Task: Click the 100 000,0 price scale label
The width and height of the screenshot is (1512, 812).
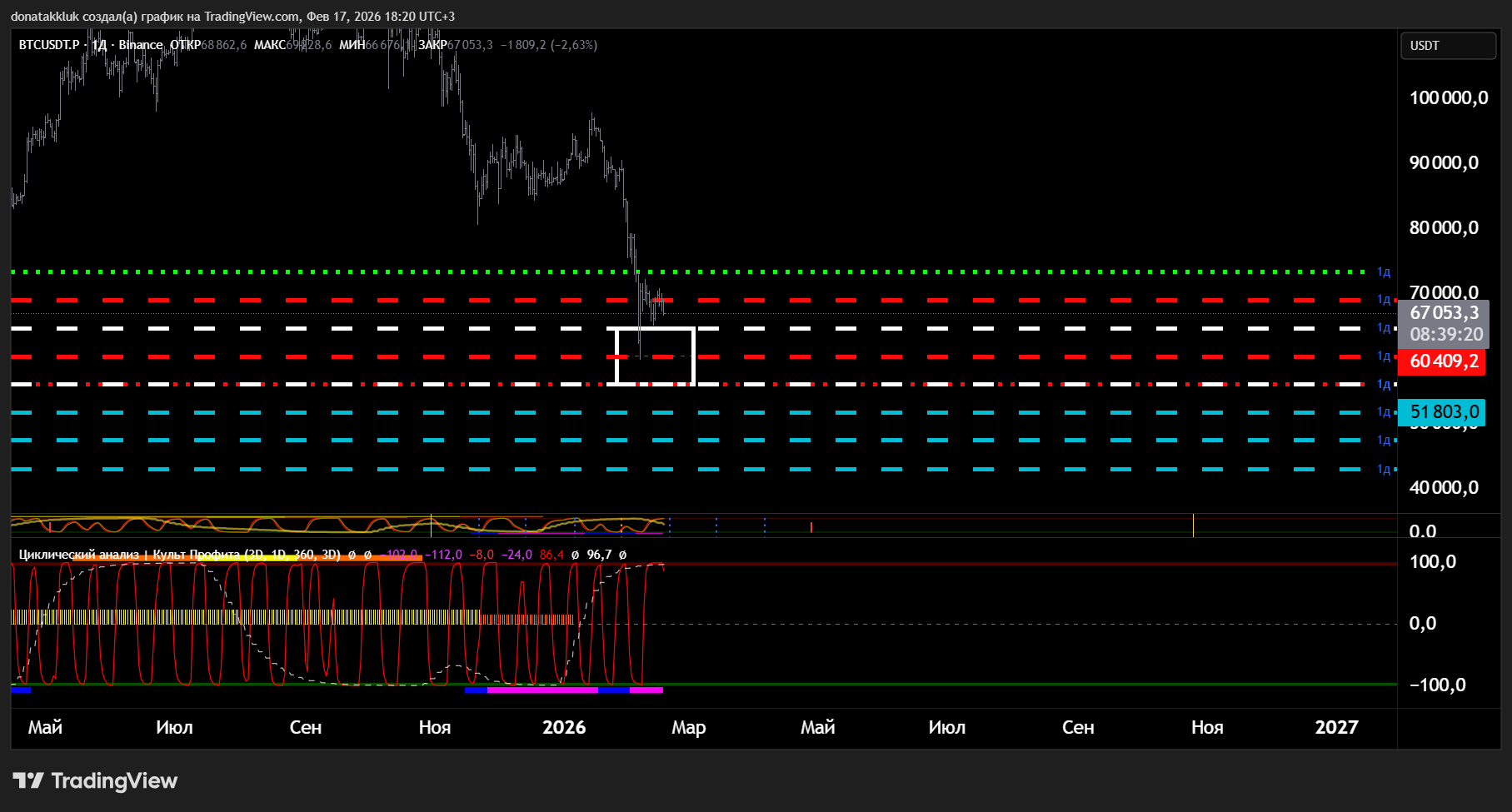Action: [1448, 98]
